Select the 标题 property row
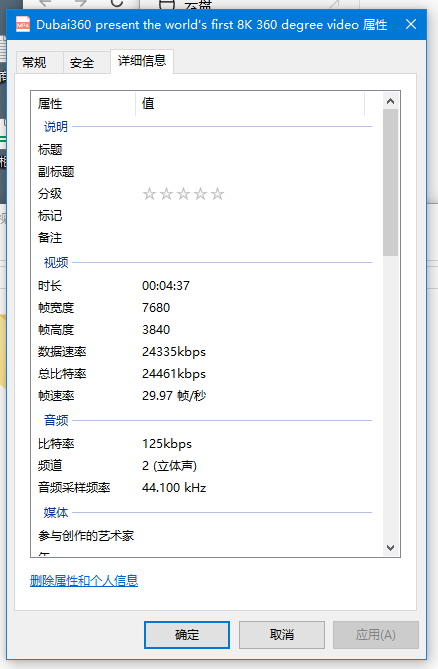This screenshot has width=438, height=669. (205, 149)
